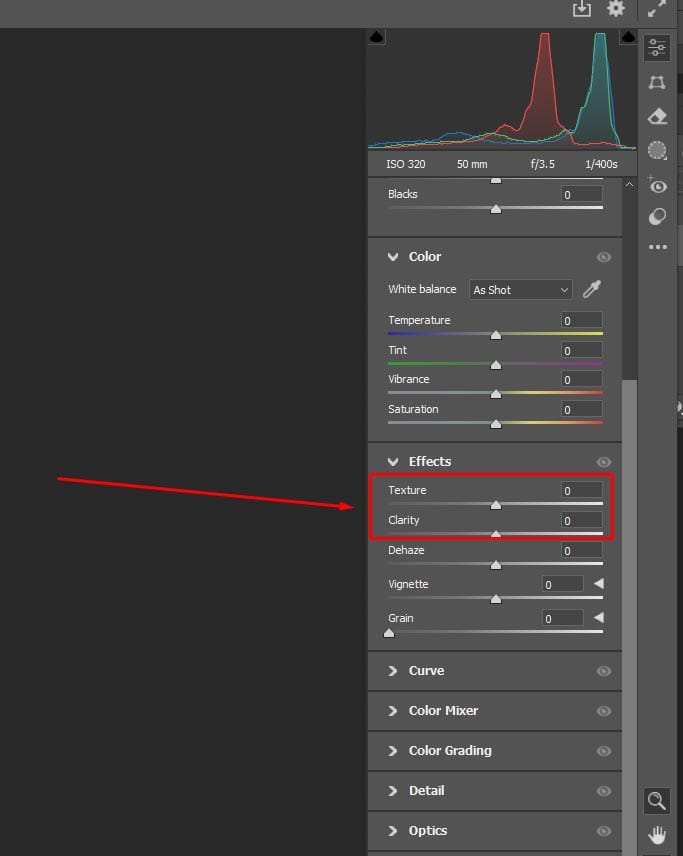The width and height of the screenshot is (683, 856).
Task: Click the Texture value field
Action: (582, 490)
